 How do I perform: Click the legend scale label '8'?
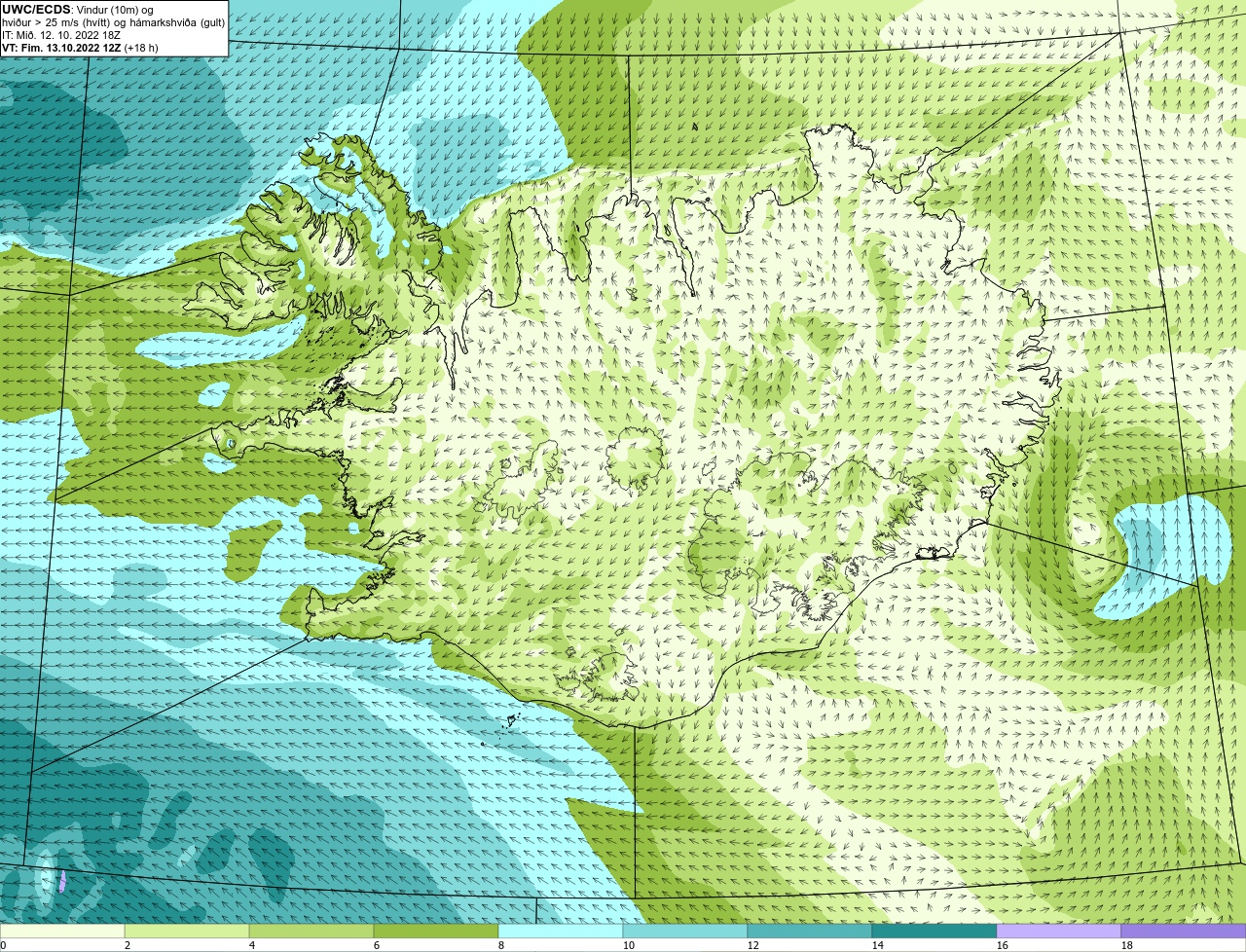tap(501, 945)
